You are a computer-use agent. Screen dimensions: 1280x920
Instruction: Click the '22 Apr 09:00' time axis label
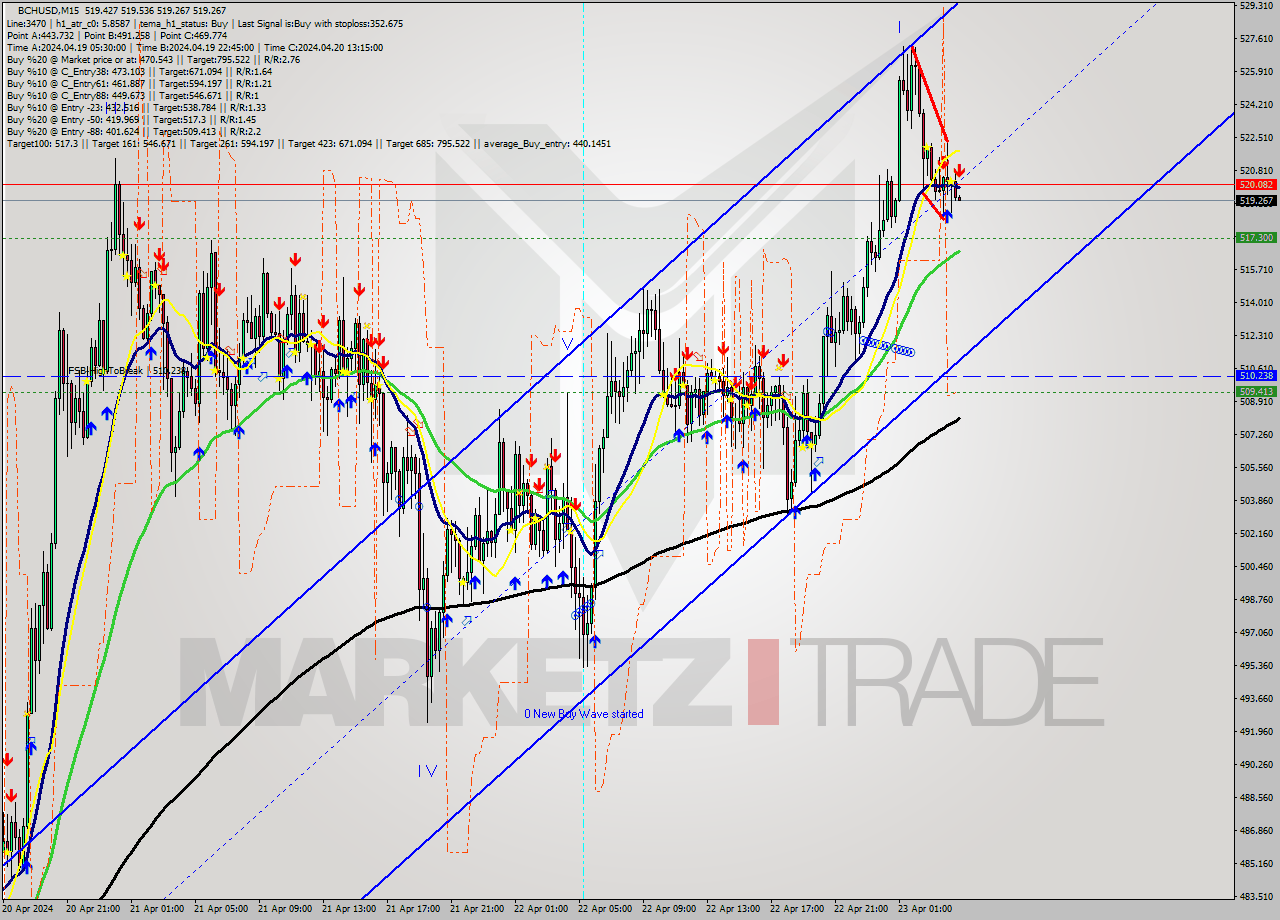(x=669, y=909)
